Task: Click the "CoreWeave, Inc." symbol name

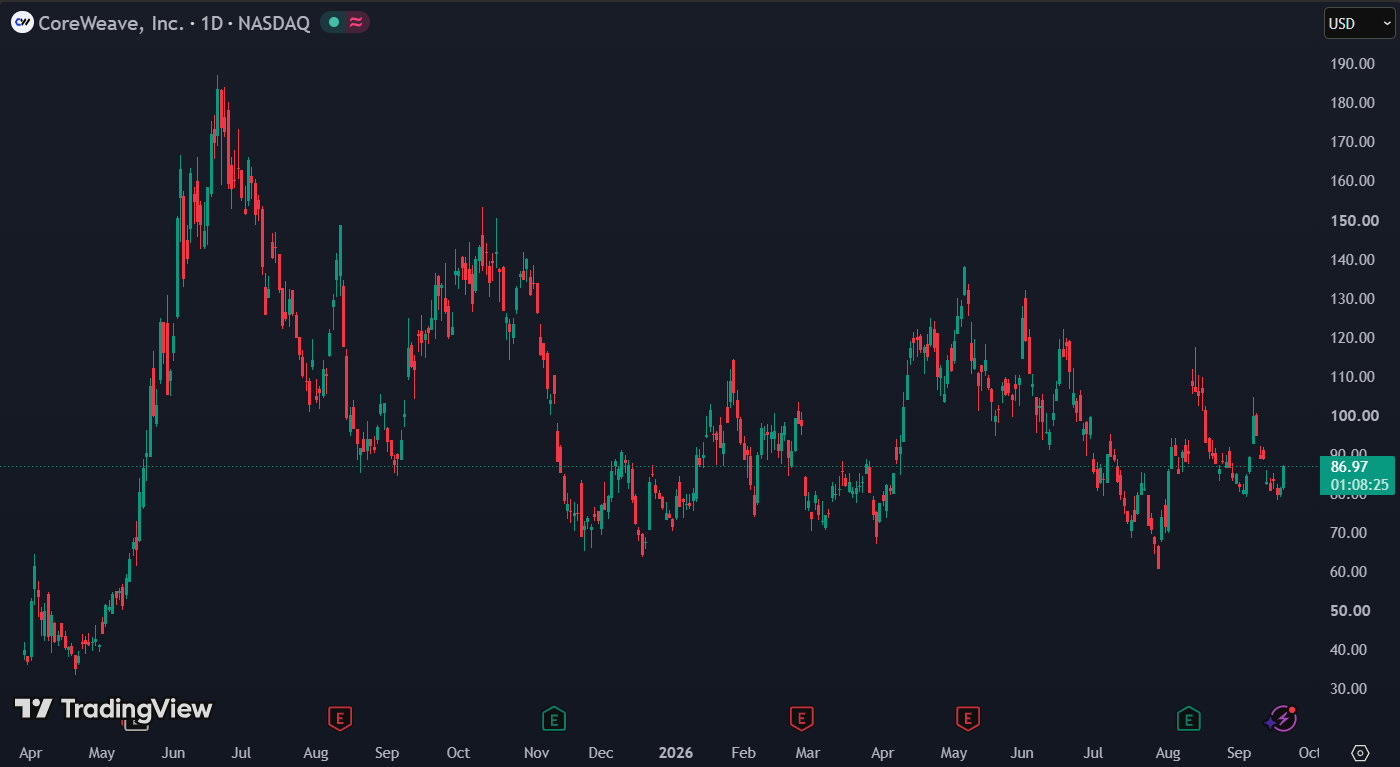Action: (x=111, y=23)
